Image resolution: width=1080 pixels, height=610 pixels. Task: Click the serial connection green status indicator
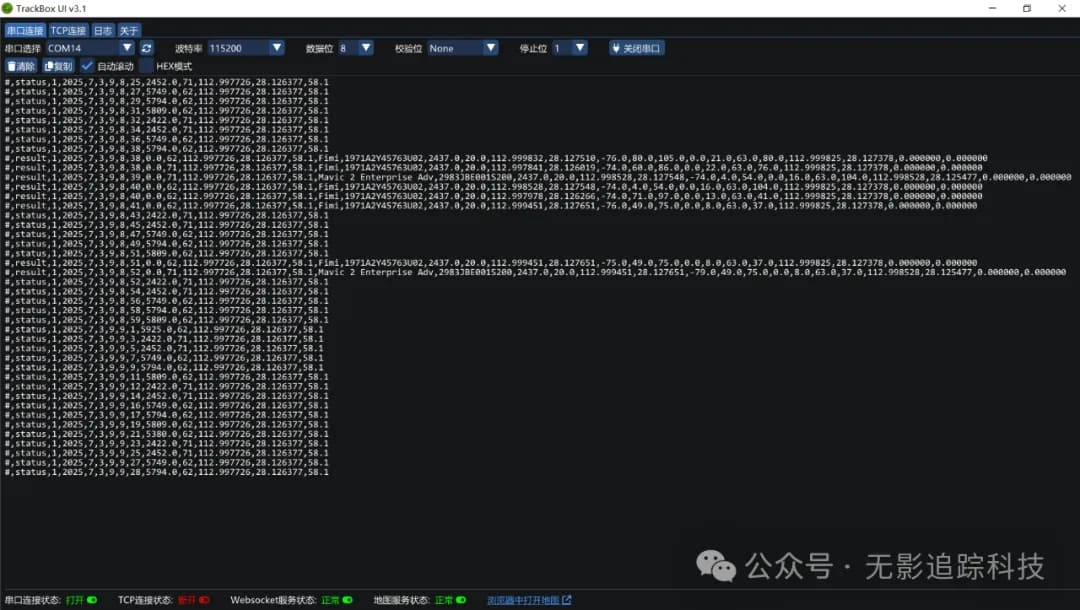[x=92, y=600]
